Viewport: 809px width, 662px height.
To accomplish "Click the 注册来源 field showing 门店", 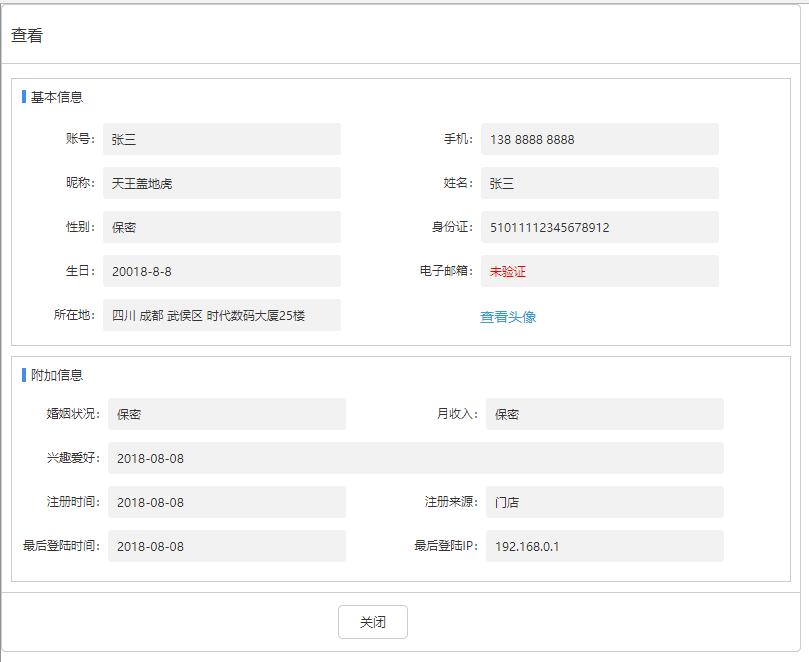I will (x=604, y=502).
